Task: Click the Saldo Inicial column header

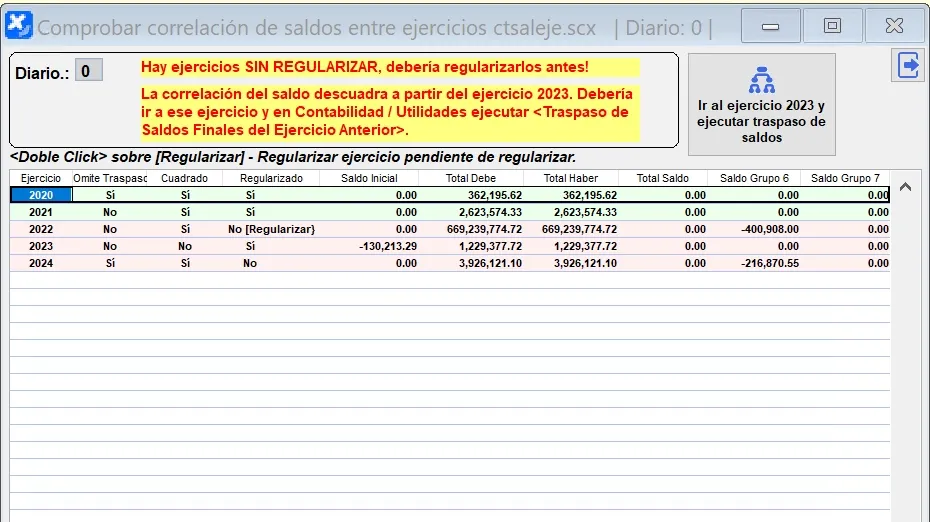Action: coord(369,178)
